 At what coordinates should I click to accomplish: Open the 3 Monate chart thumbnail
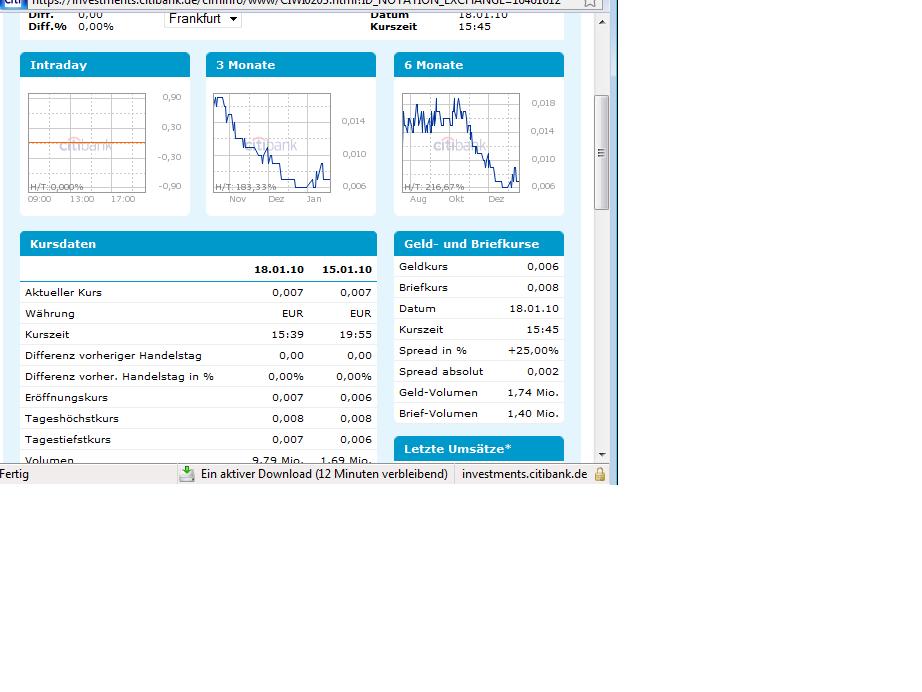[x=272, y=143]
